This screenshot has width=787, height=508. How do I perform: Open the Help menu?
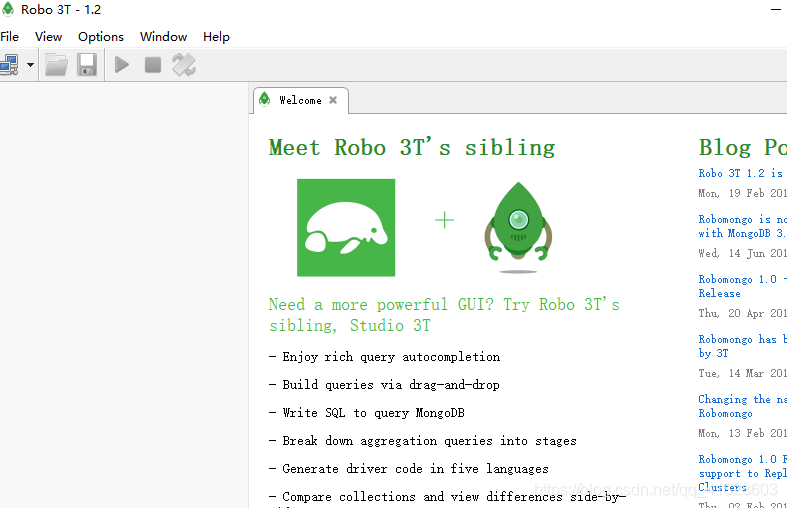coord(216,37)
